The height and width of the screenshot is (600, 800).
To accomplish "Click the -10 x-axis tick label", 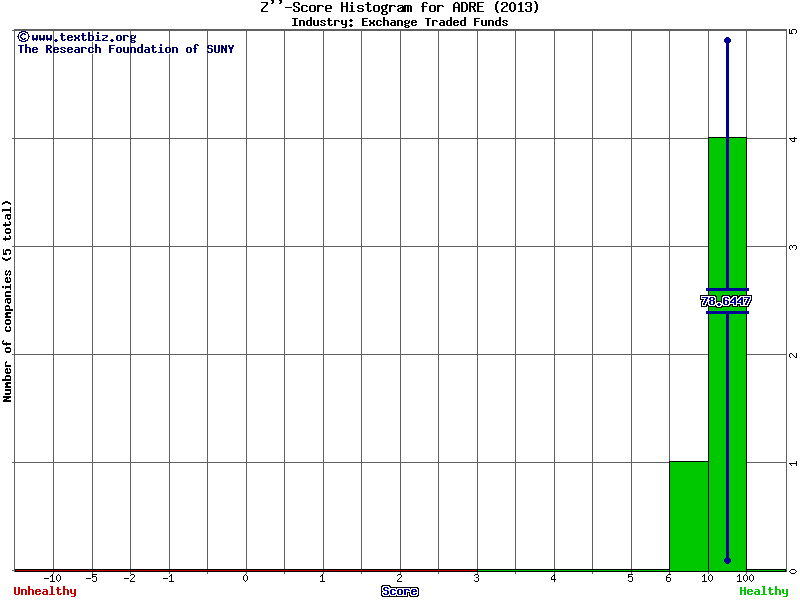I will [52, 578].
